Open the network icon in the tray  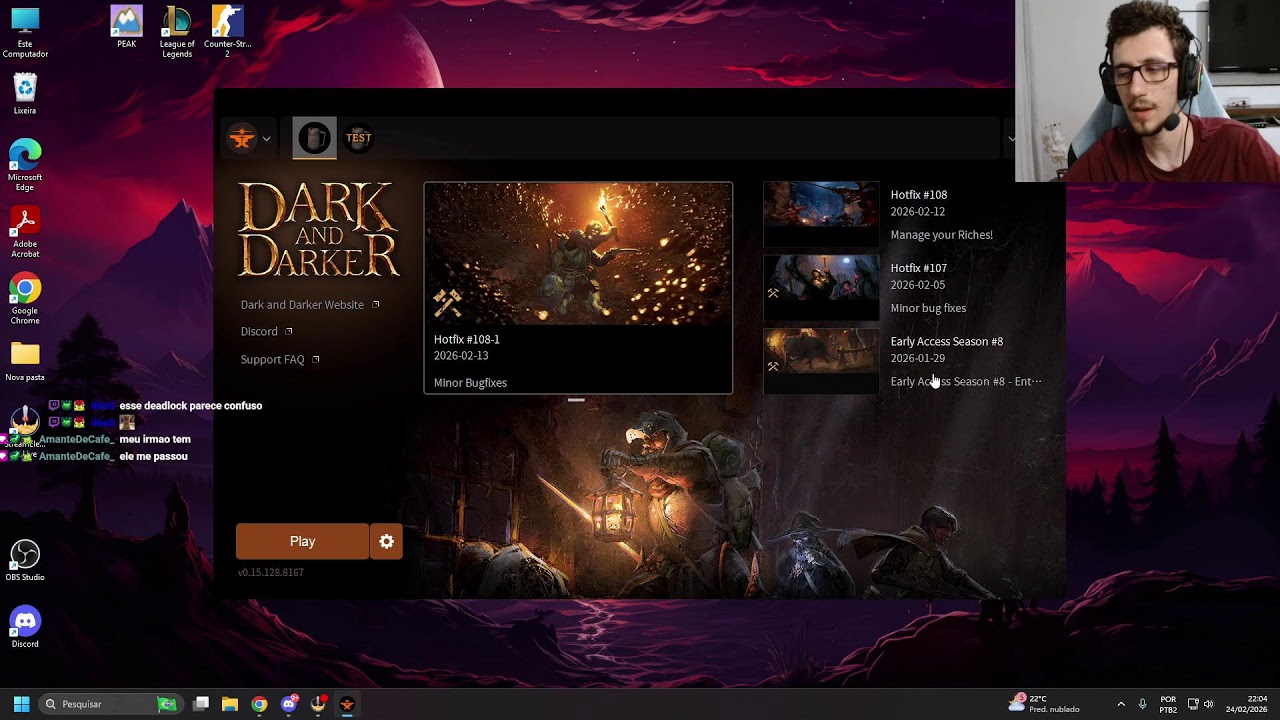1193,704
